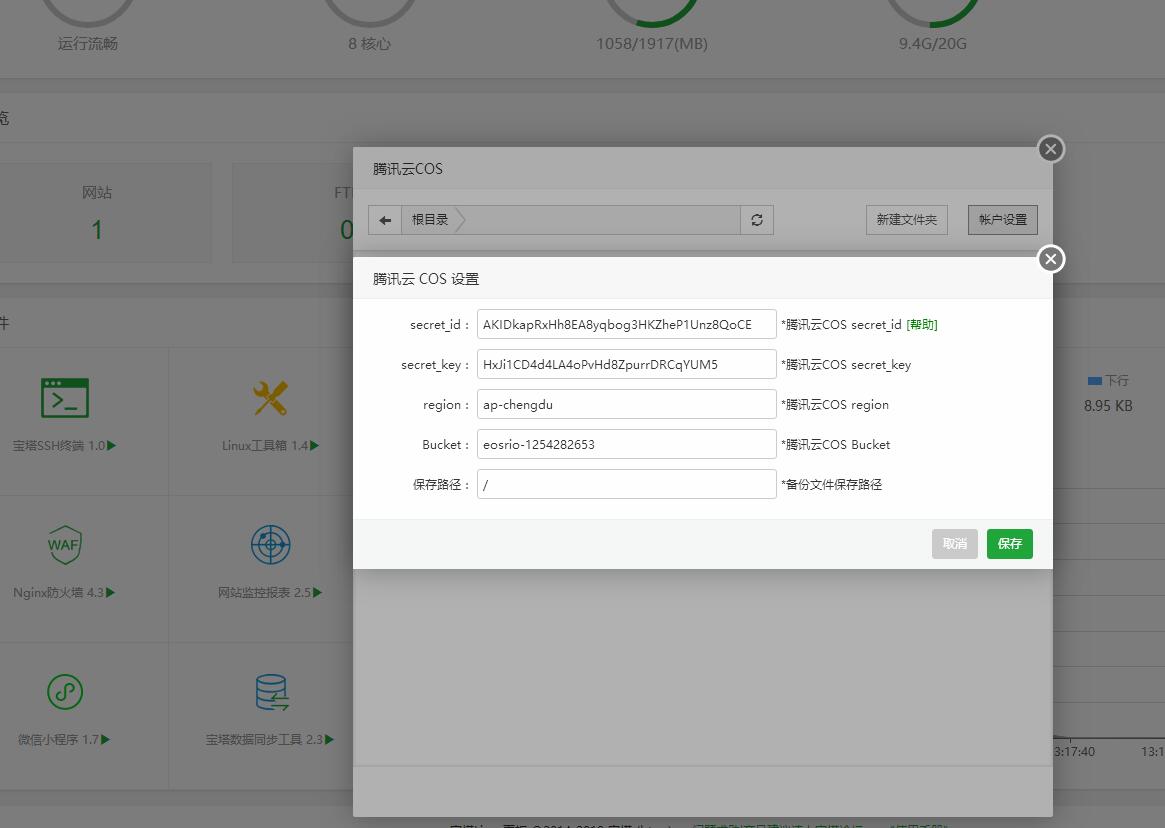Open the Linux工具箱 wrench icon
1165x828 pixels.
pos(270,398)
